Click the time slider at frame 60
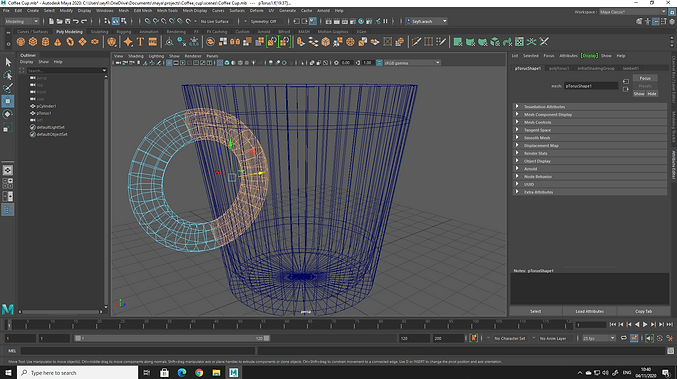This screenshot has height=379, width=677. click(x=286, y=324)
